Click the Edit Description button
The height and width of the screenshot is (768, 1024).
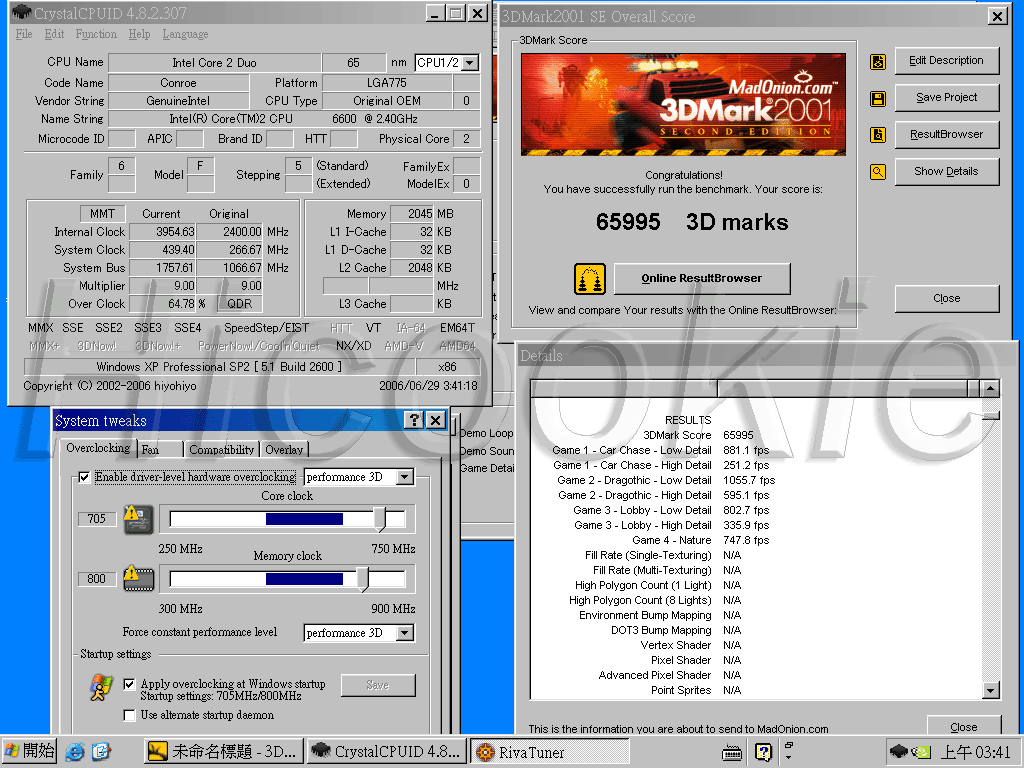pos(946,61)
